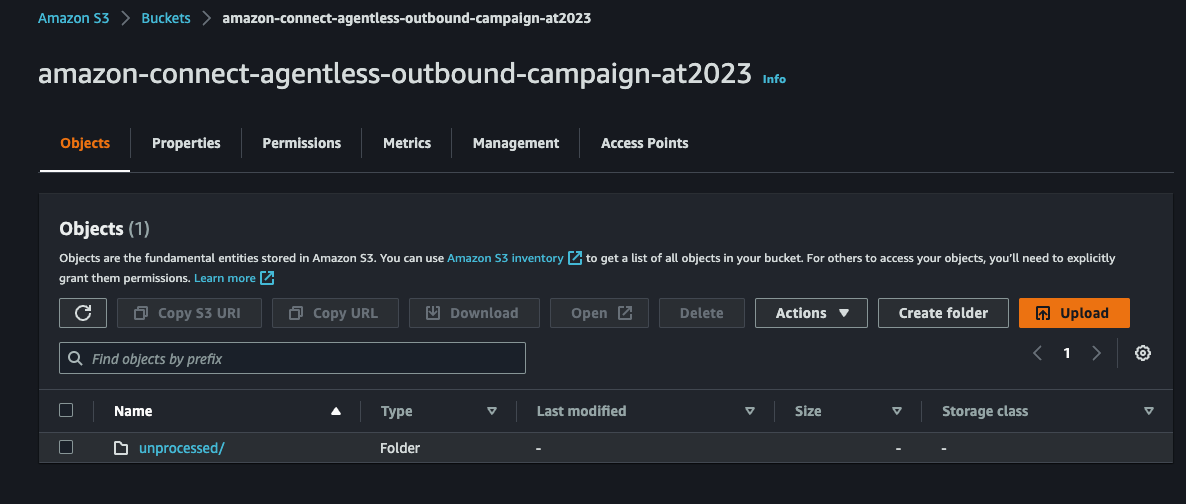Follow the Amazon S3 inventory link
Viewport: 1186px width, 504px height.
pos(505,258)
